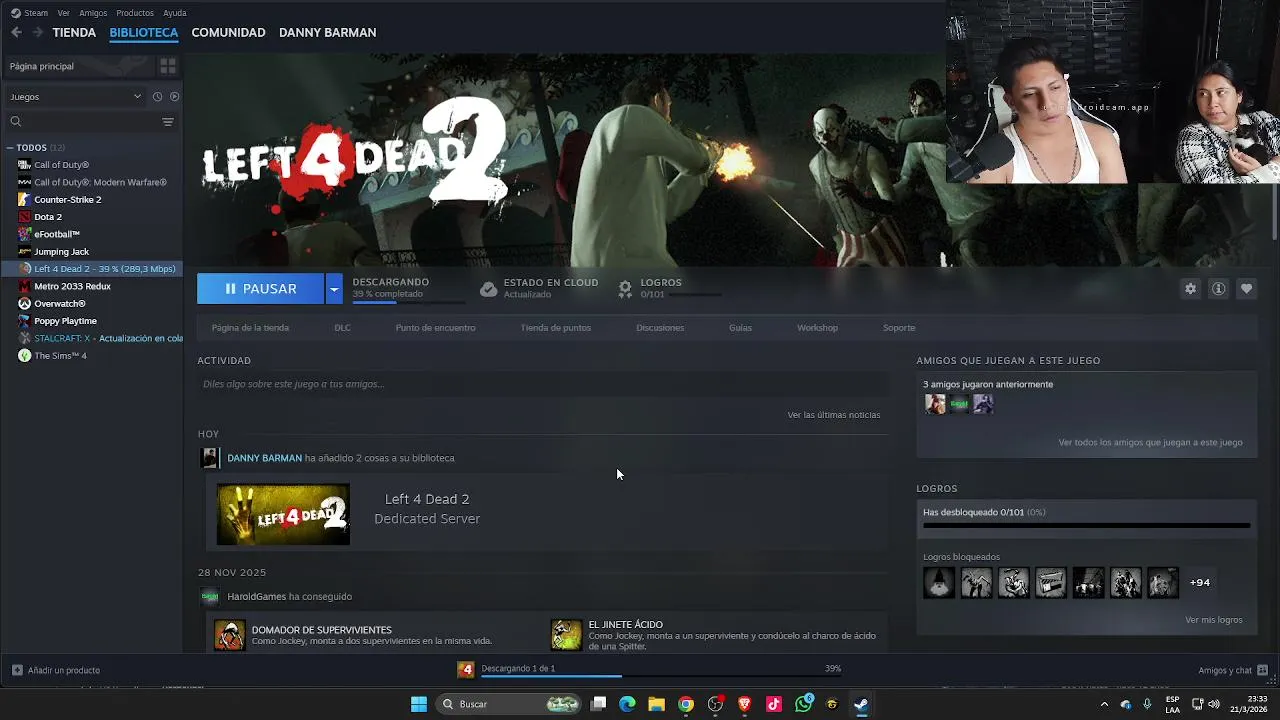Open Amigos y chat icon
Viewport: 1280px width, 720px height.
1262,670
